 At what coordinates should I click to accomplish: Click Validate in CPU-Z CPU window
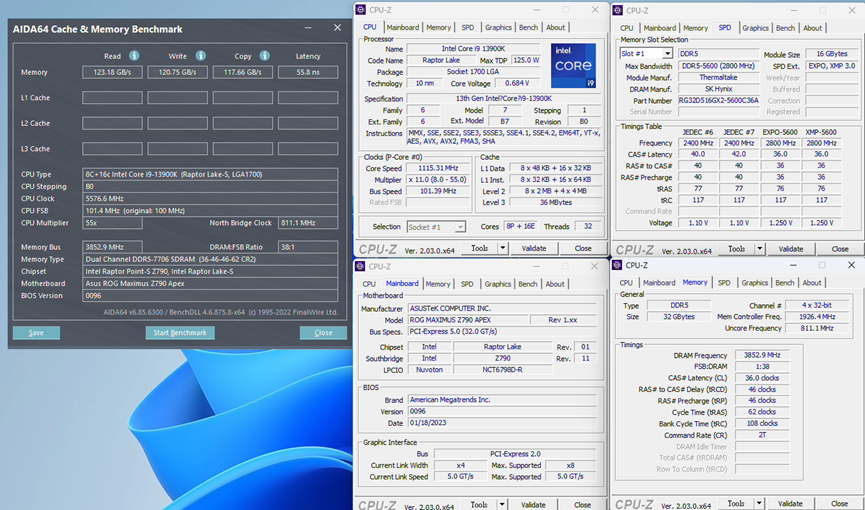tap(533, 248)
